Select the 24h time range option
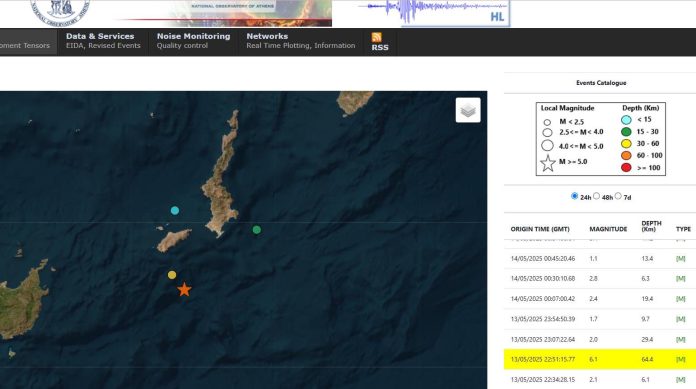Screen dimensions: 696x389 click(574, 196)
